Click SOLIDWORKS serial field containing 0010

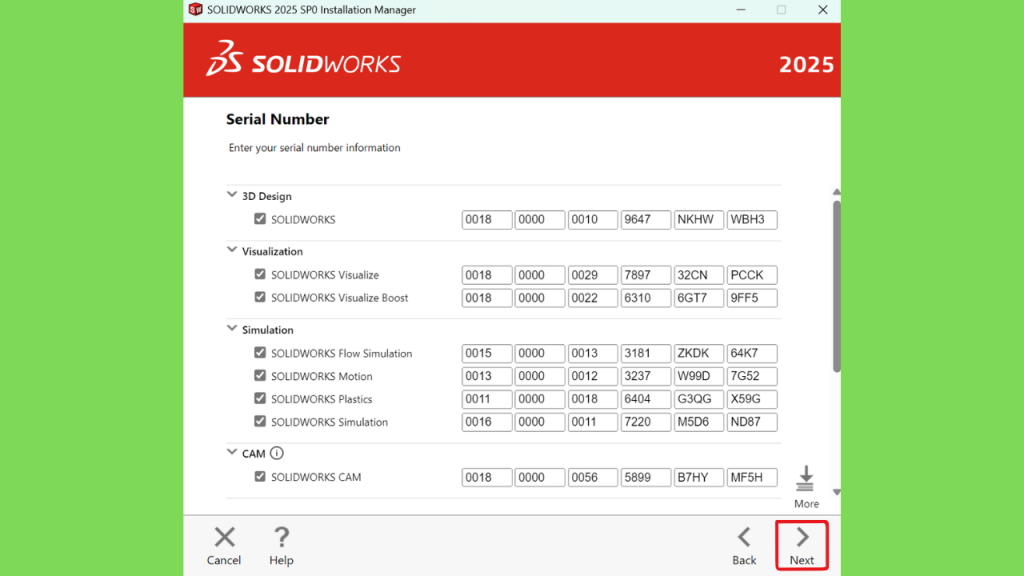[593, 219]
